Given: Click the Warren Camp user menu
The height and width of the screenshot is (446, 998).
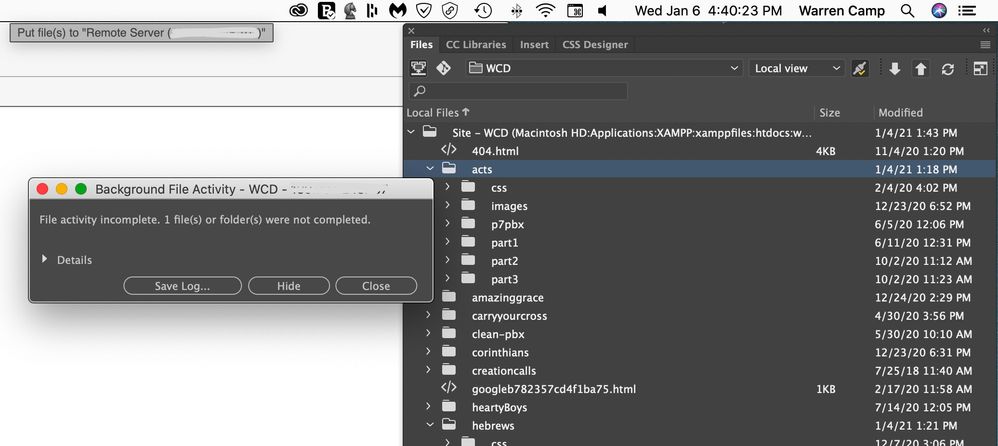Looking at the screenshot, I should [842, 10].
